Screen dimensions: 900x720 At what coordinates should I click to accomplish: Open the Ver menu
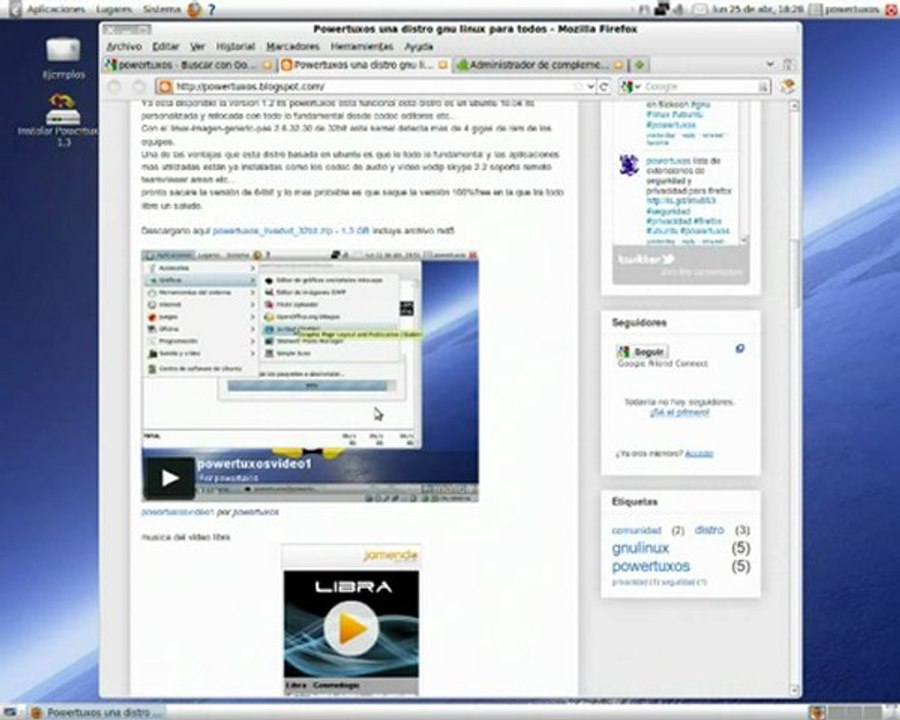point(197,47)
